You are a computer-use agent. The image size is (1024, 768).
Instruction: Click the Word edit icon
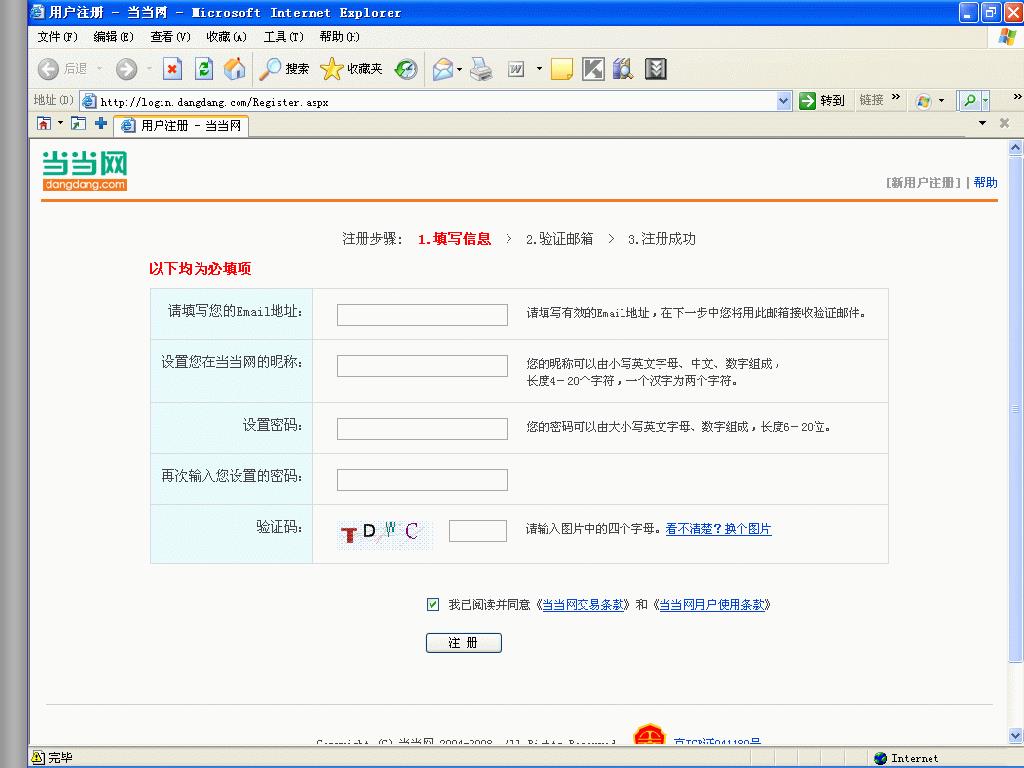point(516,69)
